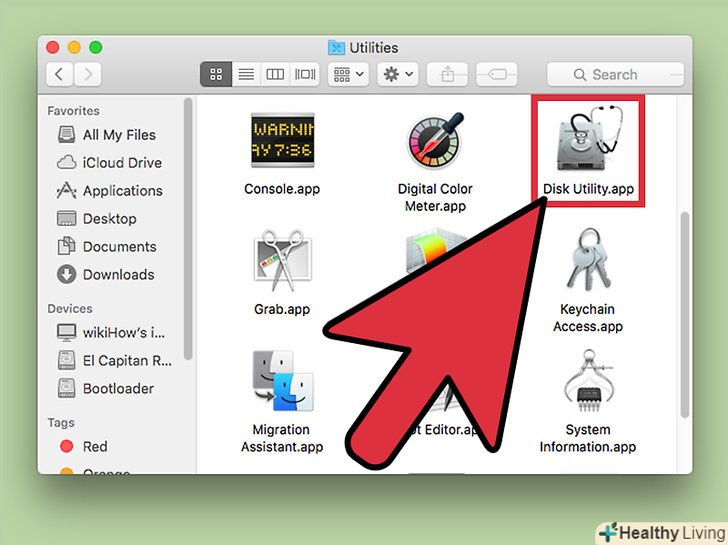
Task: Click the Share toolbar button
Action: (447, 74)
